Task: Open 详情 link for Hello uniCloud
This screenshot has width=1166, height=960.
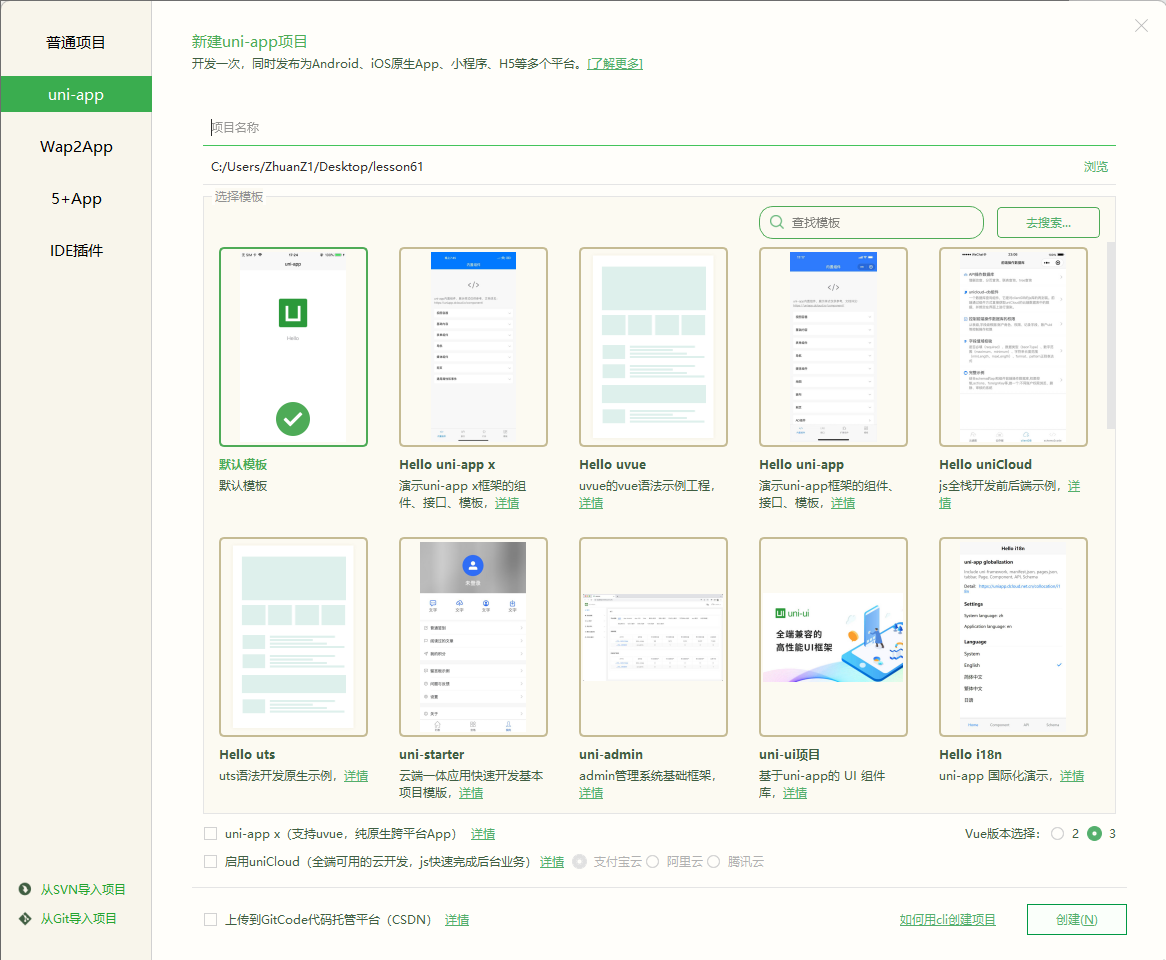Action: tap(1074, 486)
